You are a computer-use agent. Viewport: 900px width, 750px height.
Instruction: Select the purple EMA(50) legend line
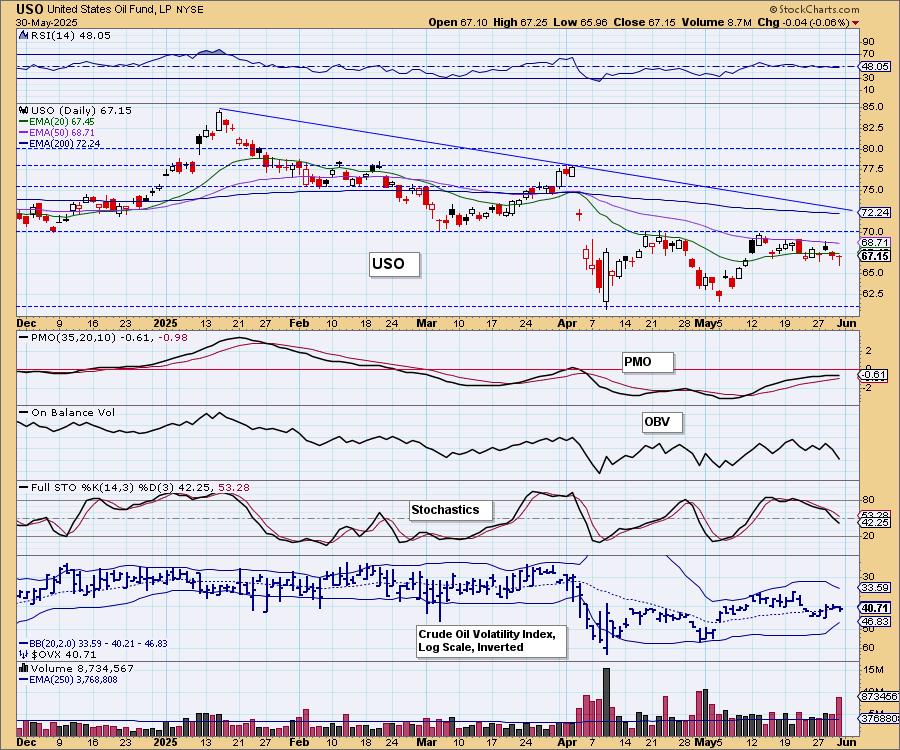(x=24, y=133)
